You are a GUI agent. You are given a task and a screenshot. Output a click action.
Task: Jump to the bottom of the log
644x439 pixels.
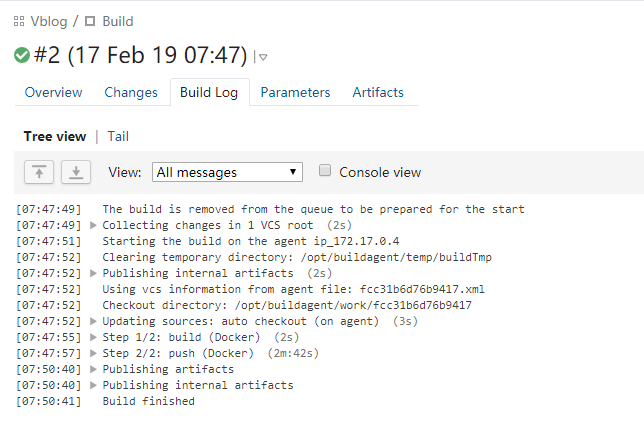tap(76, 172)
